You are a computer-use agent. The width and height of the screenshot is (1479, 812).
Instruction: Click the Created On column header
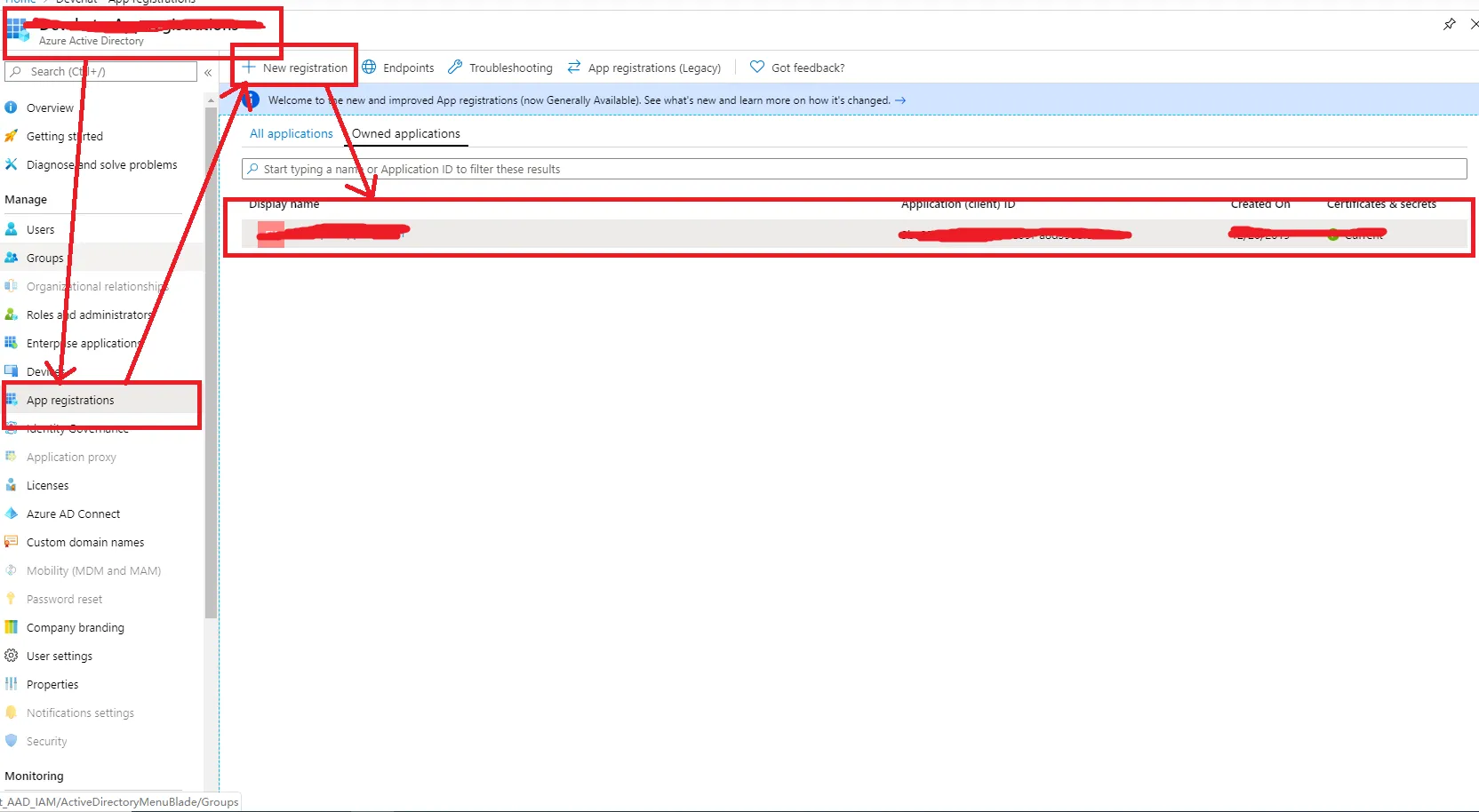[x=1260, y=204]
